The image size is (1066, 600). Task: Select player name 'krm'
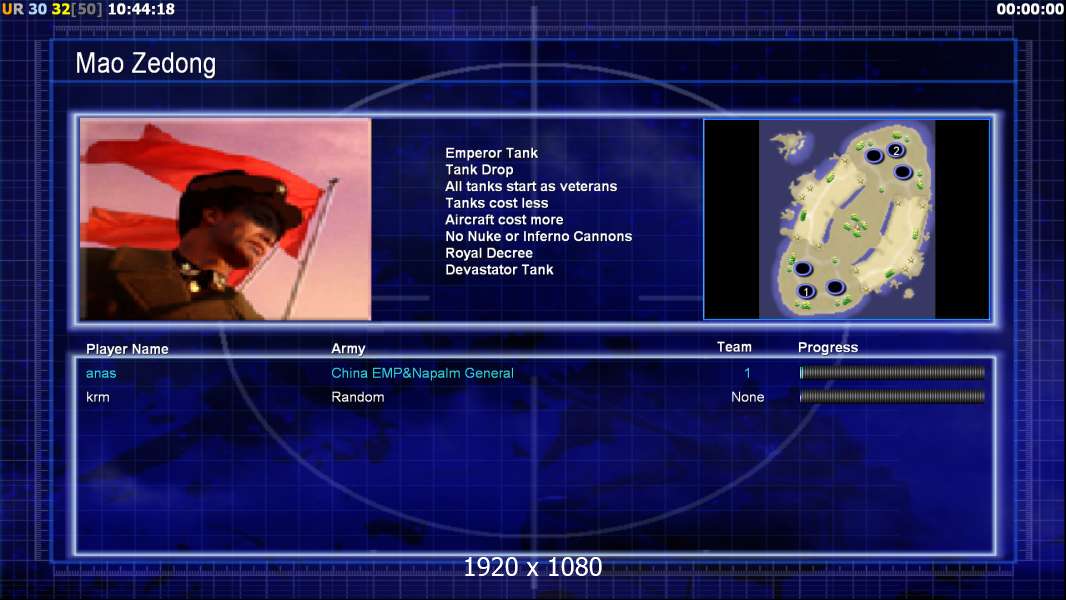pos(98,397)
